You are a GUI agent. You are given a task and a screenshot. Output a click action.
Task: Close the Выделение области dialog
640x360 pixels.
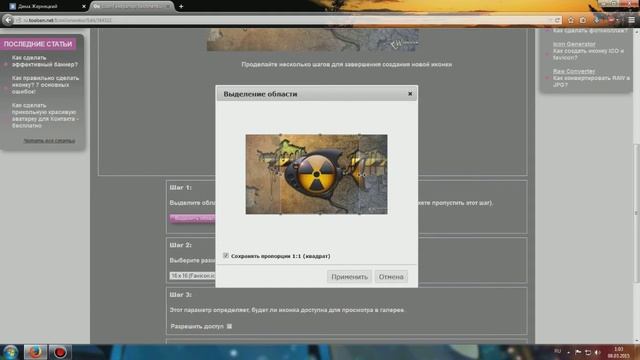tap(410, 94)
